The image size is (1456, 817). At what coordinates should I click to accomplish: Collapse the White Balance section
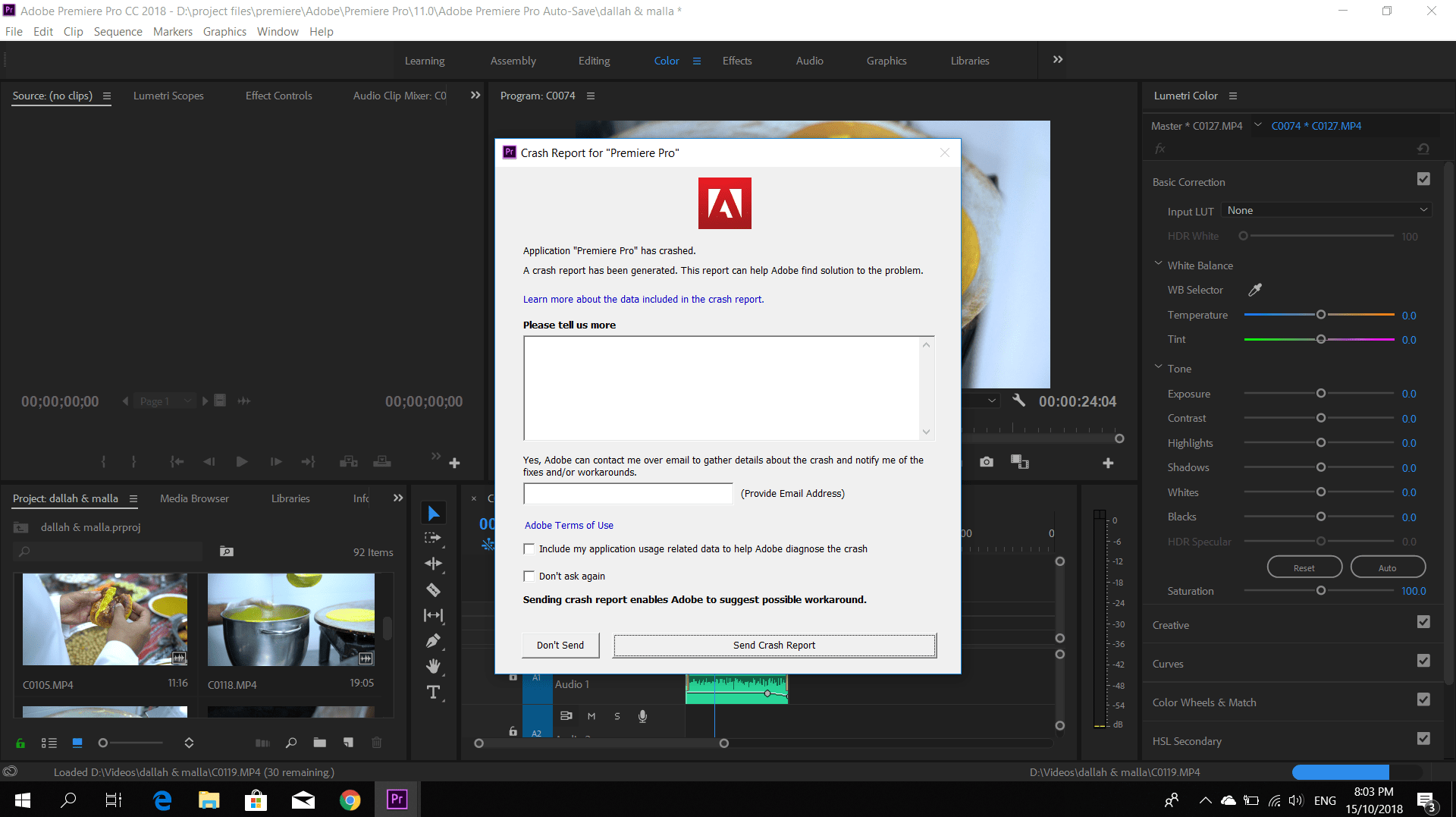click(1158, 264)
